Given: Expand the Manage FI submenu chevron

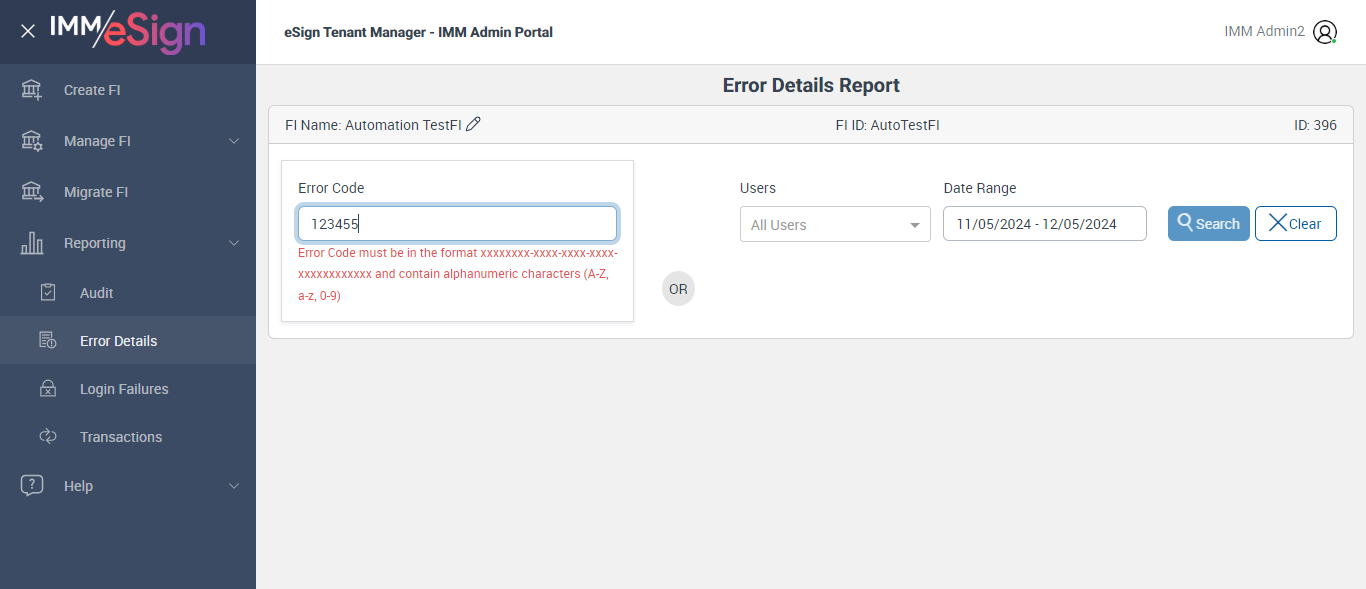Looking at the screenshot, I should pyautogui.click(x=234, y=141).
